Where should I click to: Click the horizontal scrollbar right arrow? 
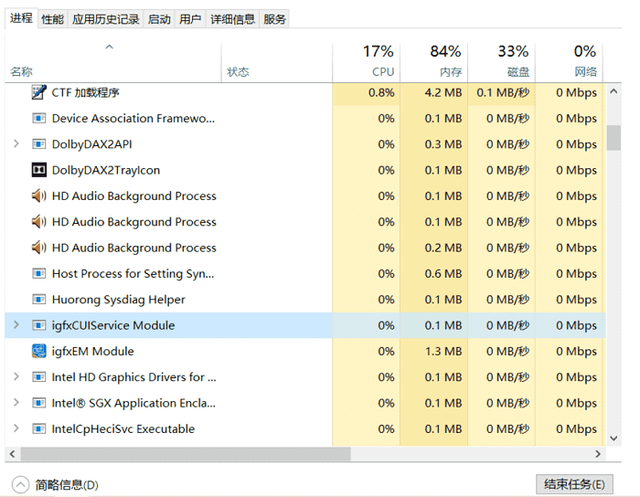click(598, 454)
